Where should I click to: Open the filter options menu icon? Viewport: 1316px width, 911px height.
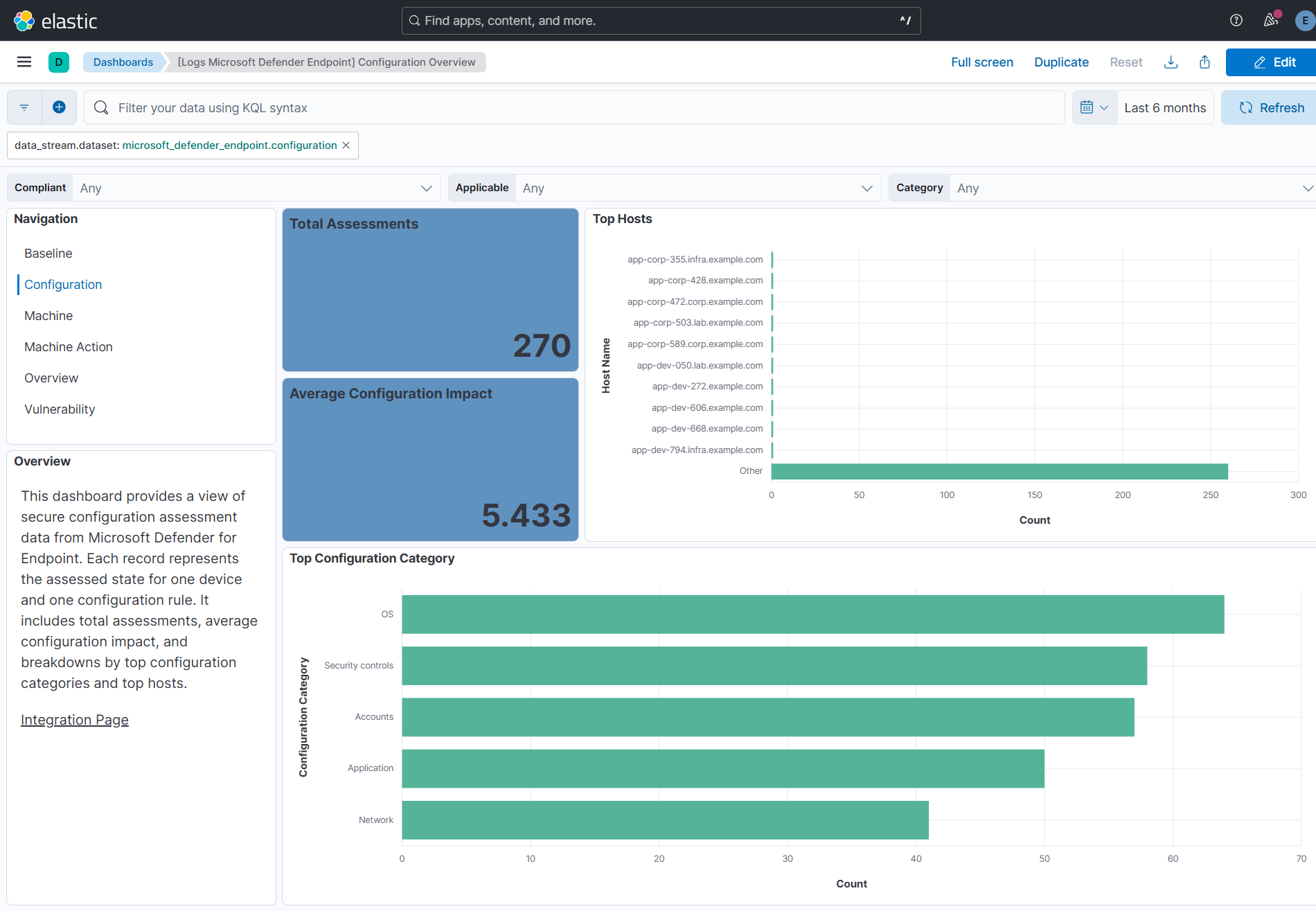(24, 107)
